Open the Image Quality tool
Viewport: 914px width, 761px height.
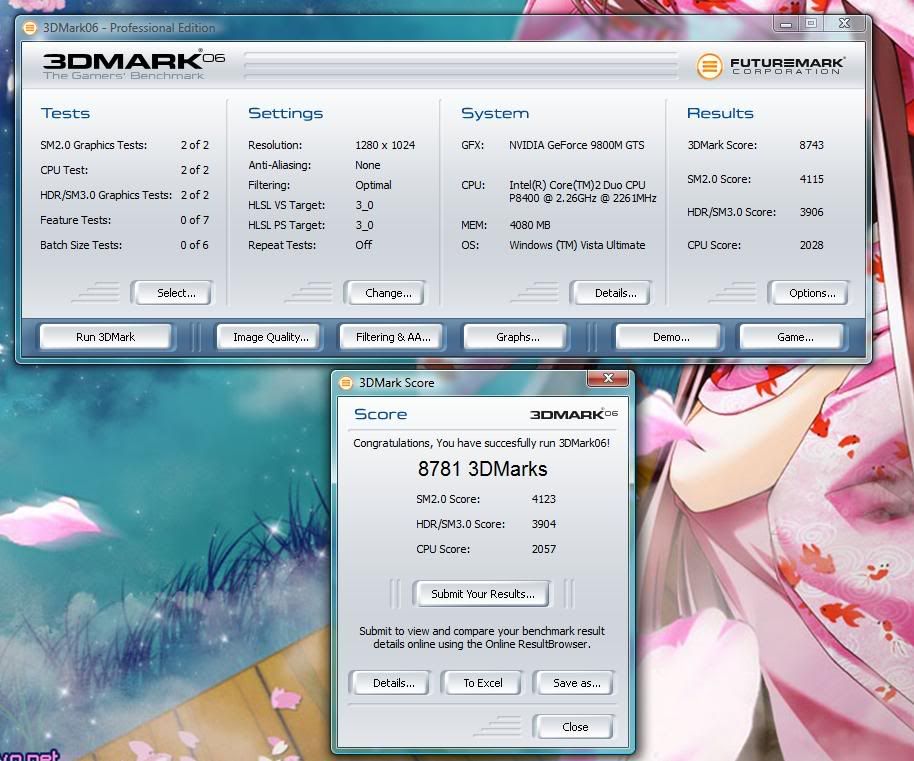pyautogui.click(x=269, y=337)
